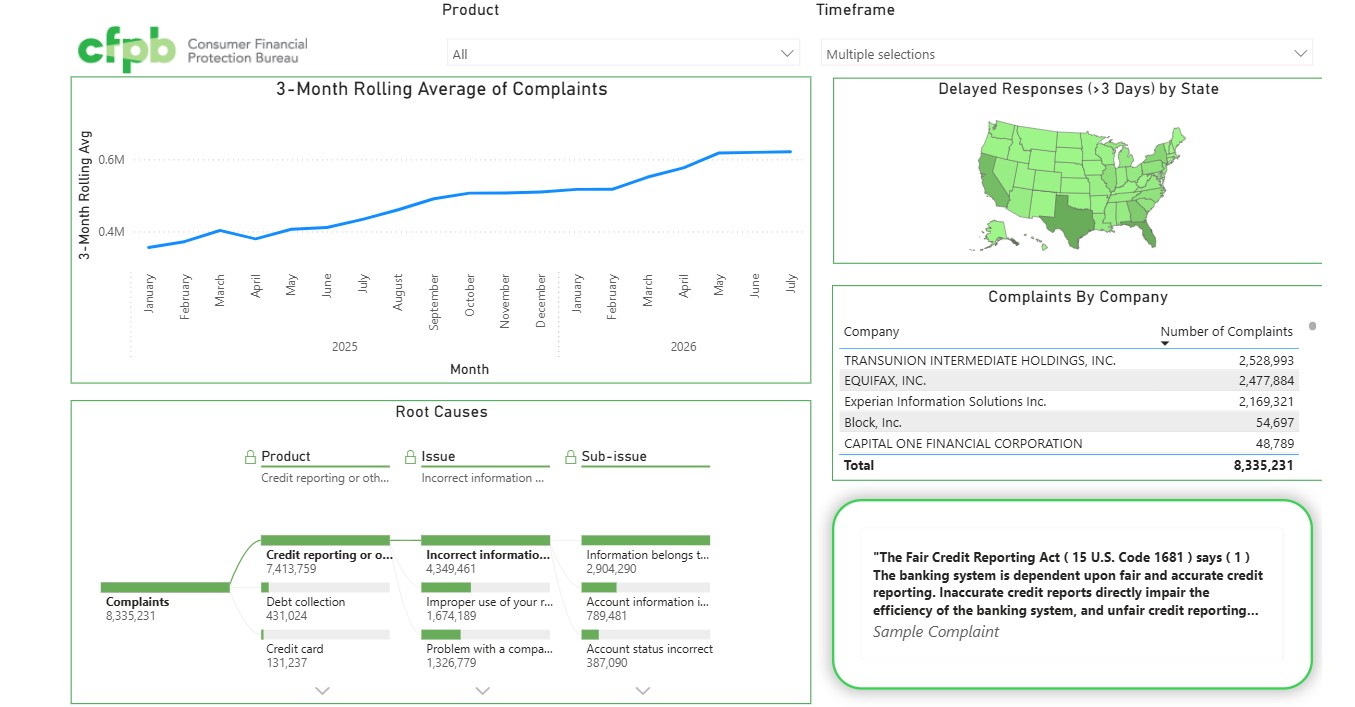Select the TRANSUNION INTERMEDIATE HOLDINGS, INC. row

[x=1068, y=360]
